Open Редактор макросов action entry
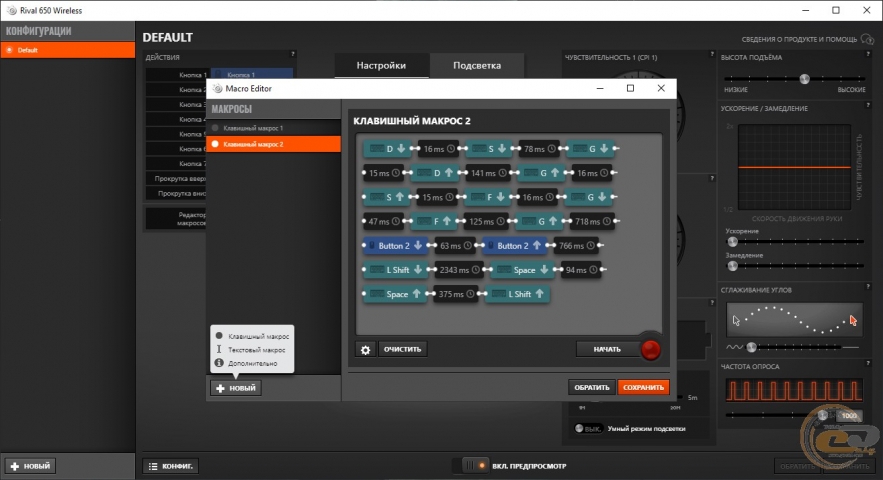The height and width of the screenshot is (480, 883). [176, 219]
